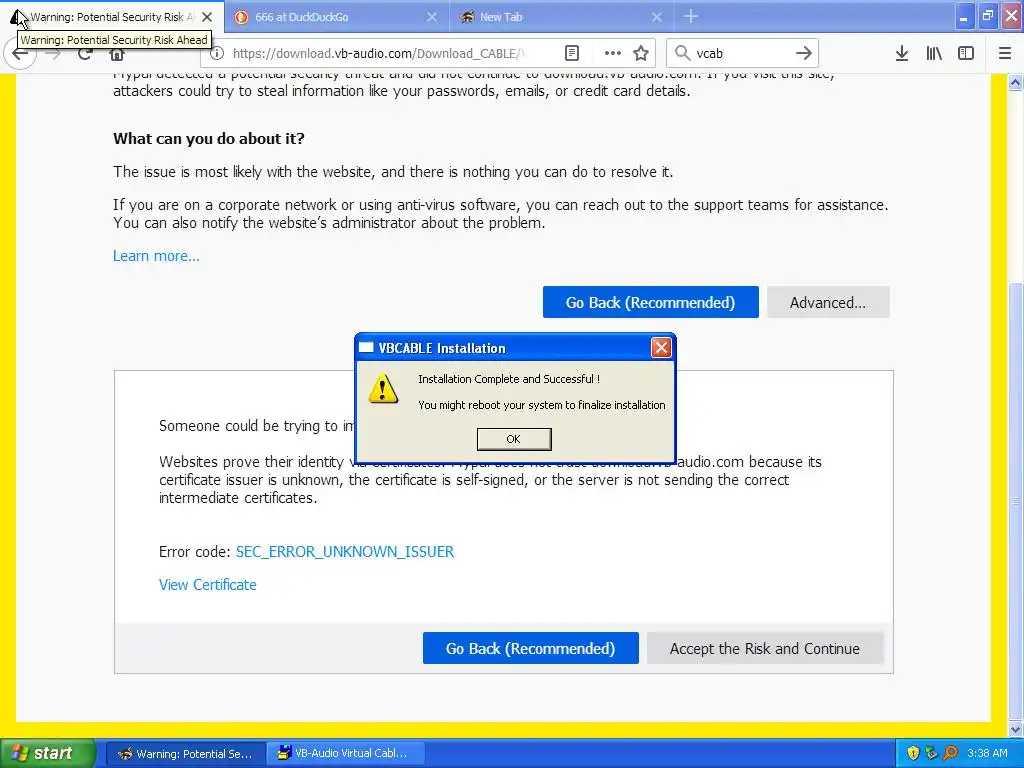Open the Windows start menu
1024x768 pixels.
point(47,753)
